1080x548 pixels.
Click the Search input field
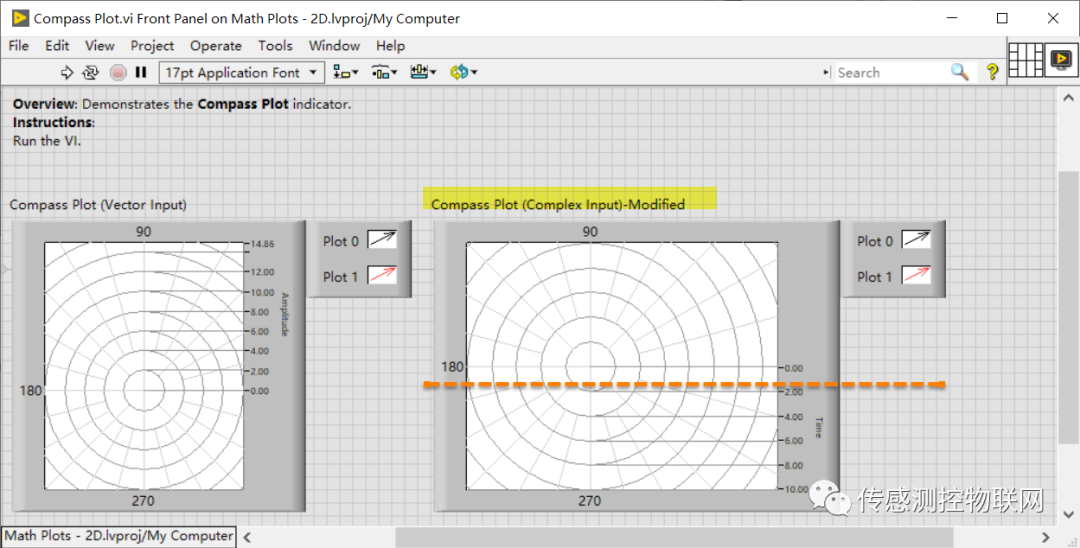890,72
